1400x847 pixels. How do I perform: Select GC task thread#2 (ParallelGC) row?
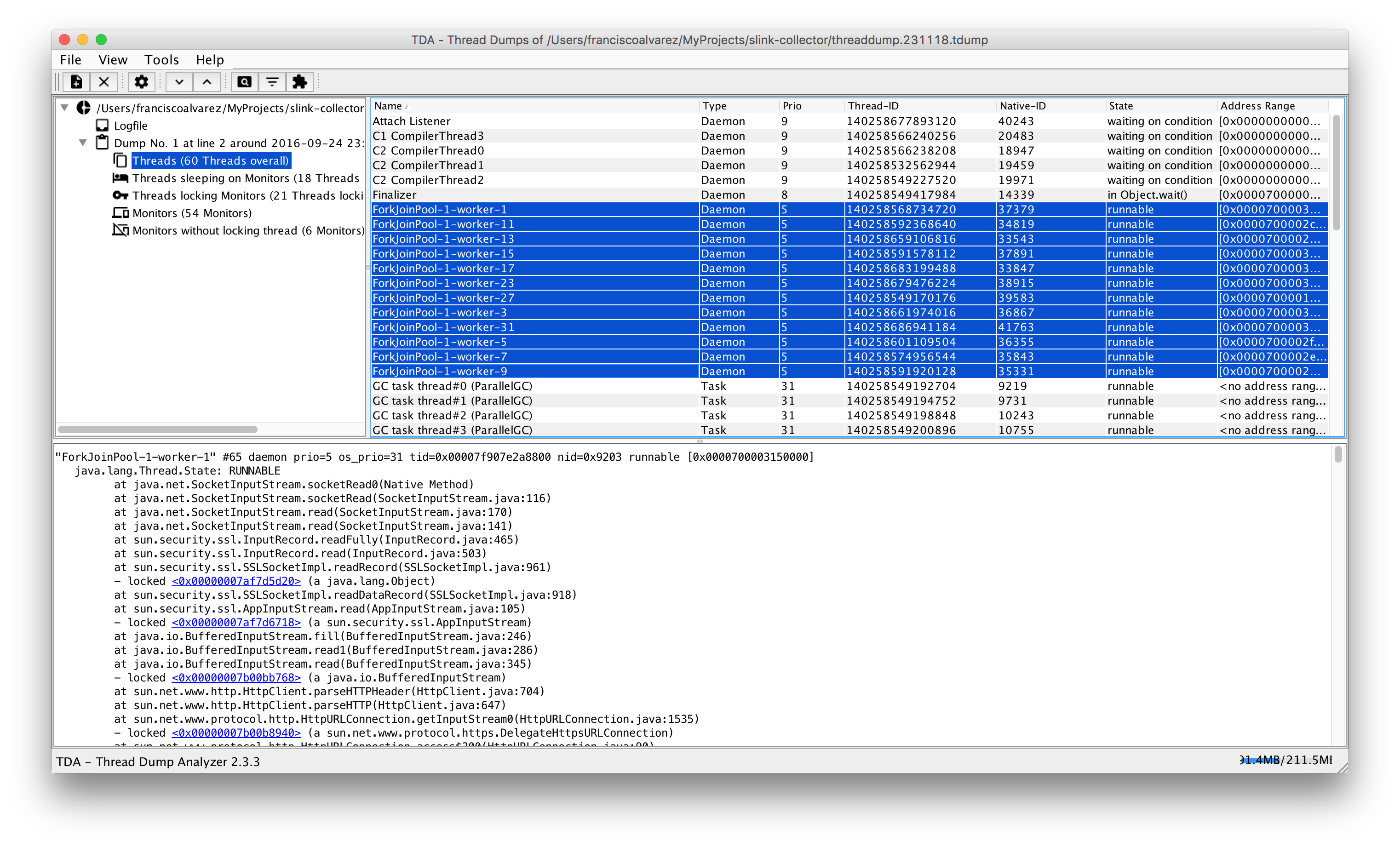(849, 415)
